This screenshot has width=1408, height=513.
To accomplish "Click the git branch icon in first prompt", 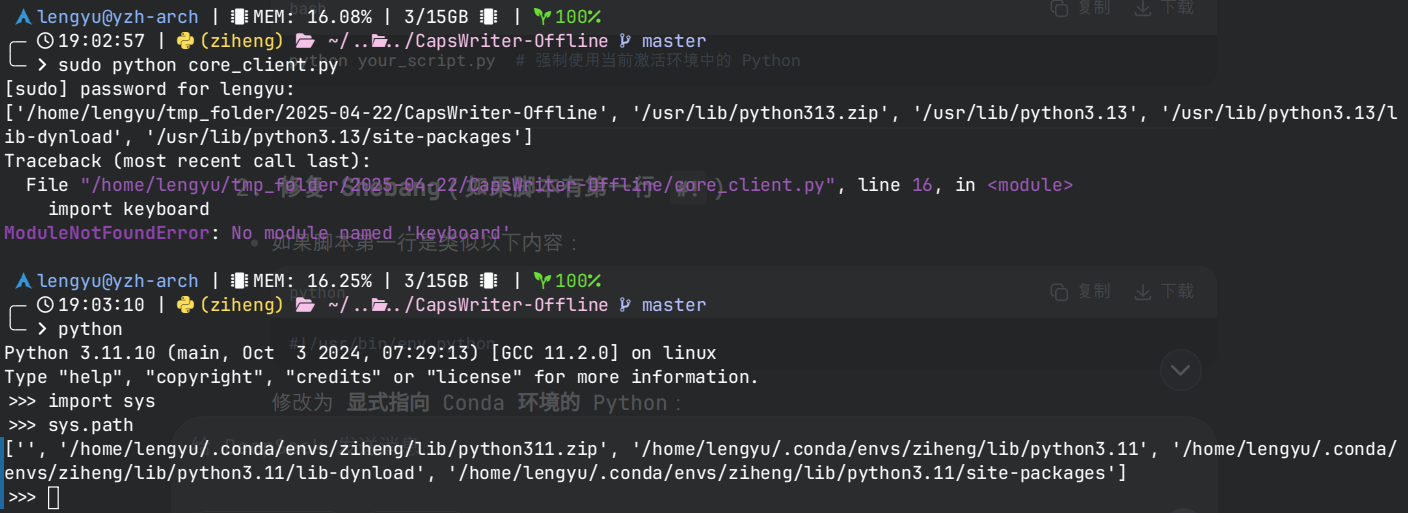I will point(625,41).
